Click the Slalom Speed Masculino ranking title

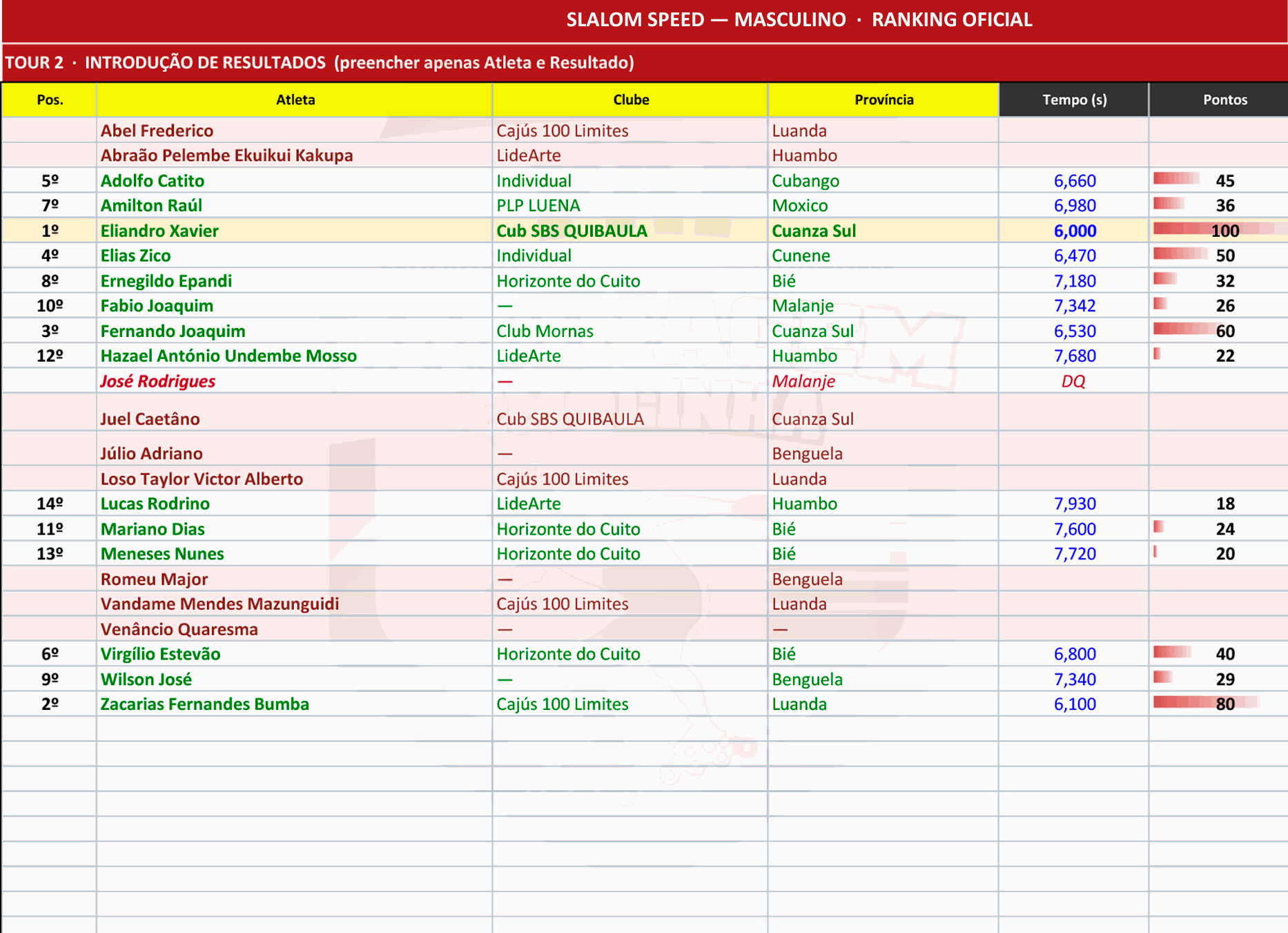pos(799,19)
